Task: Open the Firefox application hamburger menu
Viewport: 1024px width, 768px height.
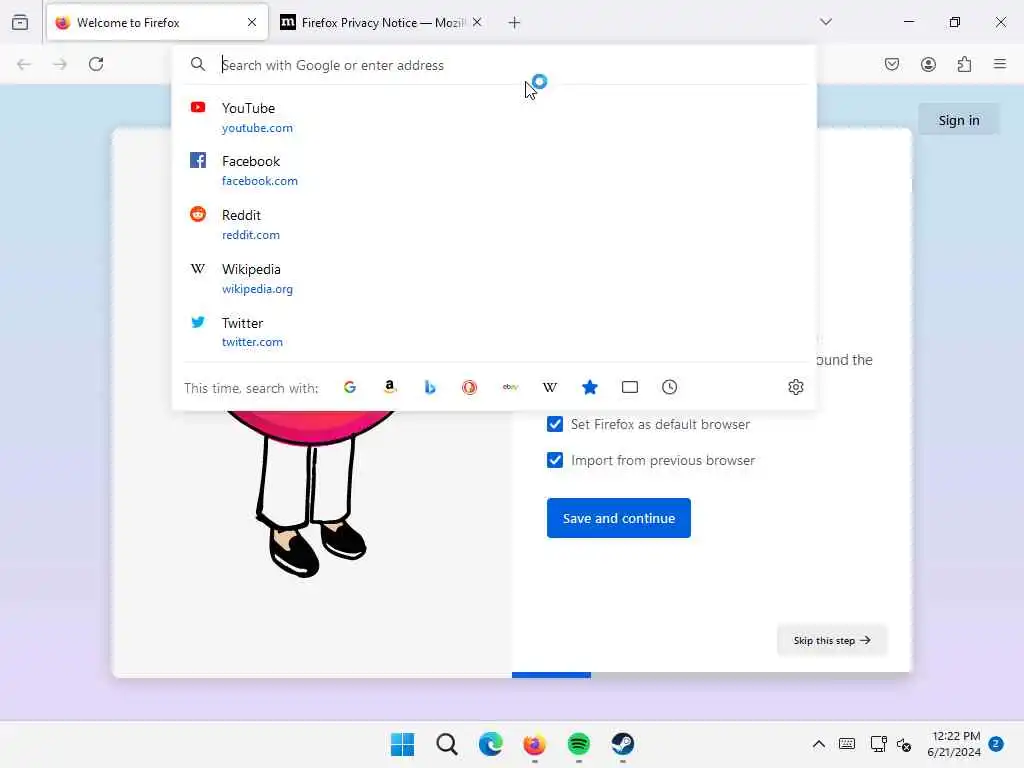Action: (1000, 64)
